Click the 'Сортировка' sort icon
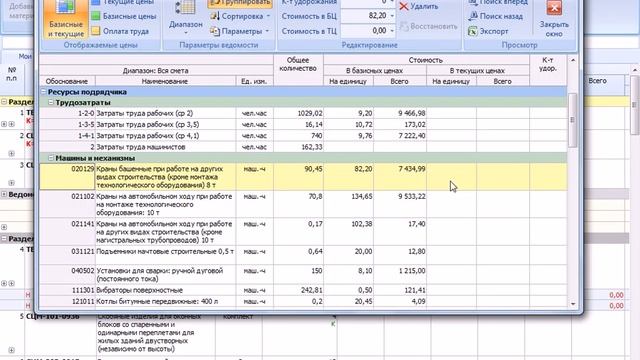640x360 pixels. [215, 16]
